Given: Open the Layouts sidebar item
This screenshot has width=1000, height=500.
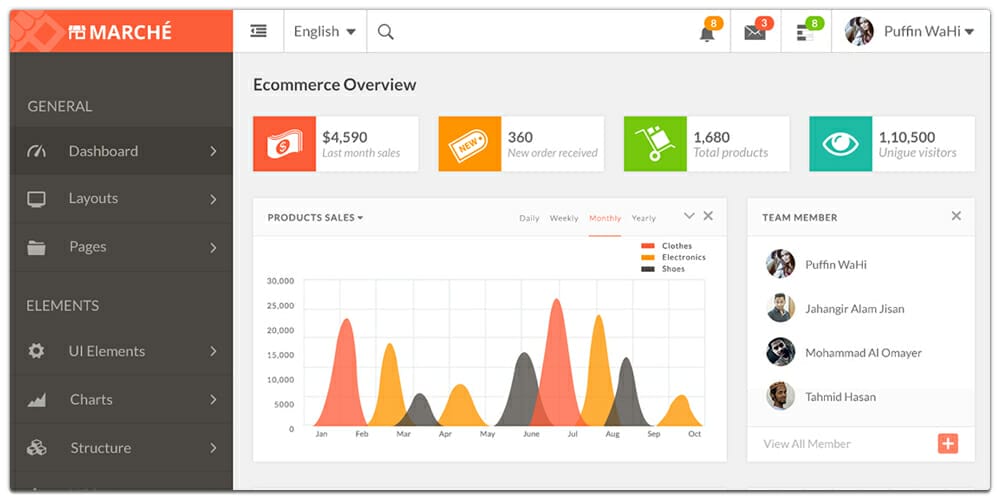Looking at the screenshot, I should 121,199.
